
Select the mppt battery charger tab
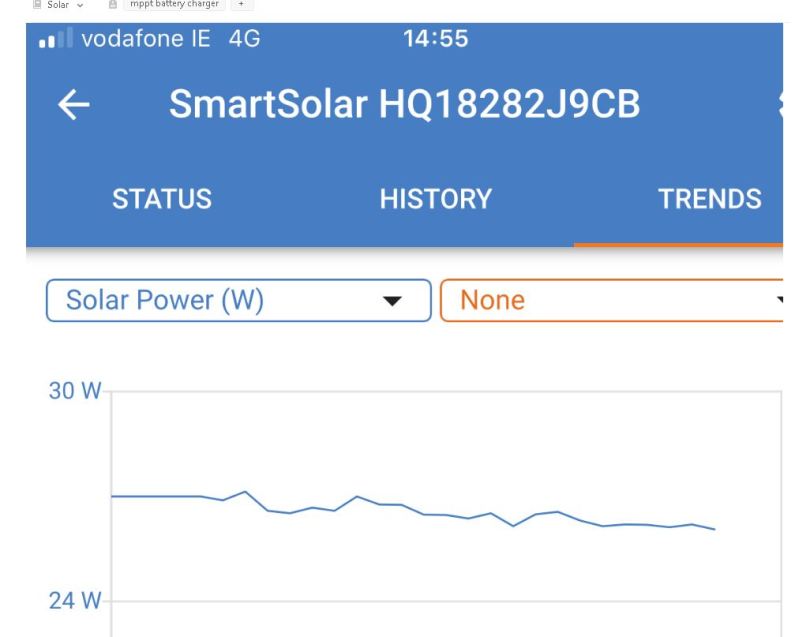point(174,4)
